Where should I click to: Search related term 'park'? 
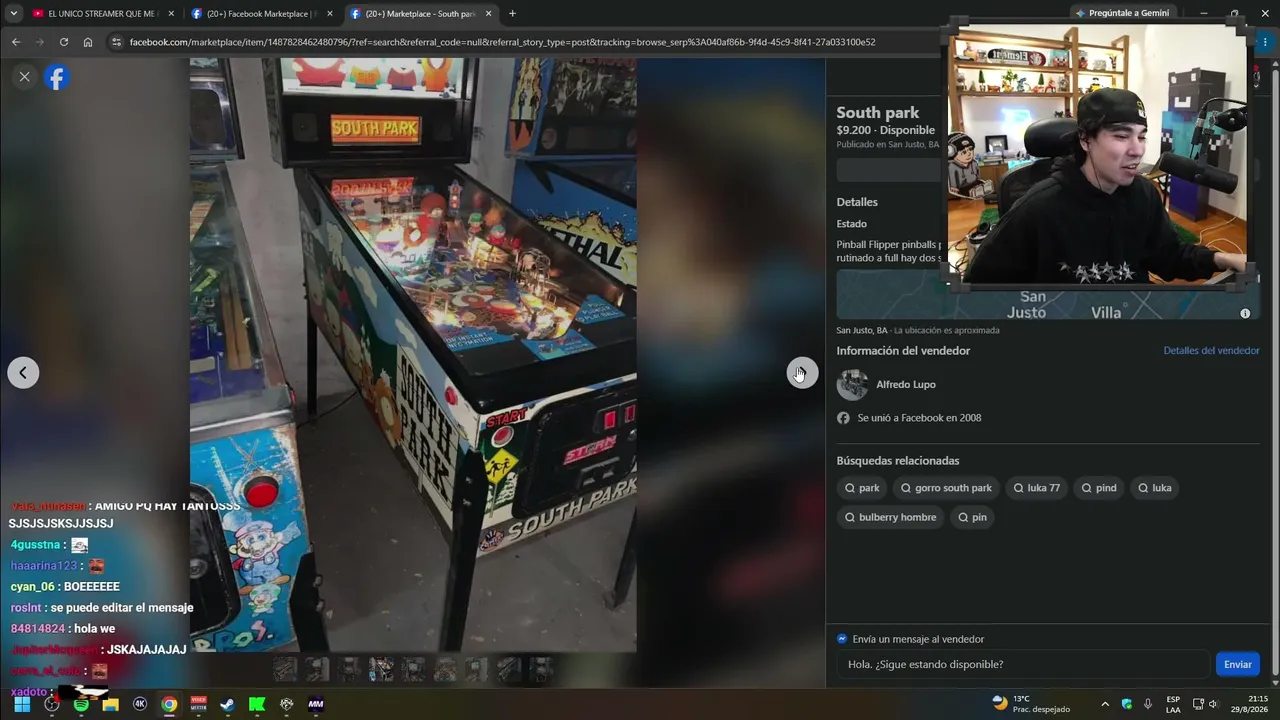862,488
